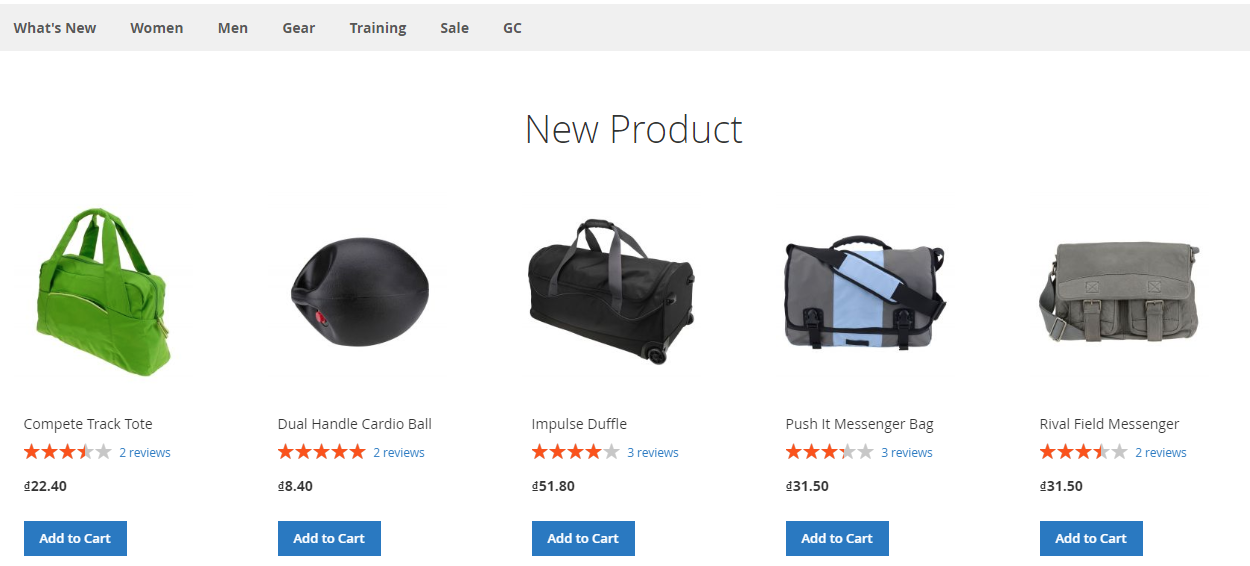Open the Gear menu
Screen dimensions: 1250x566
(x=299, y=28)
